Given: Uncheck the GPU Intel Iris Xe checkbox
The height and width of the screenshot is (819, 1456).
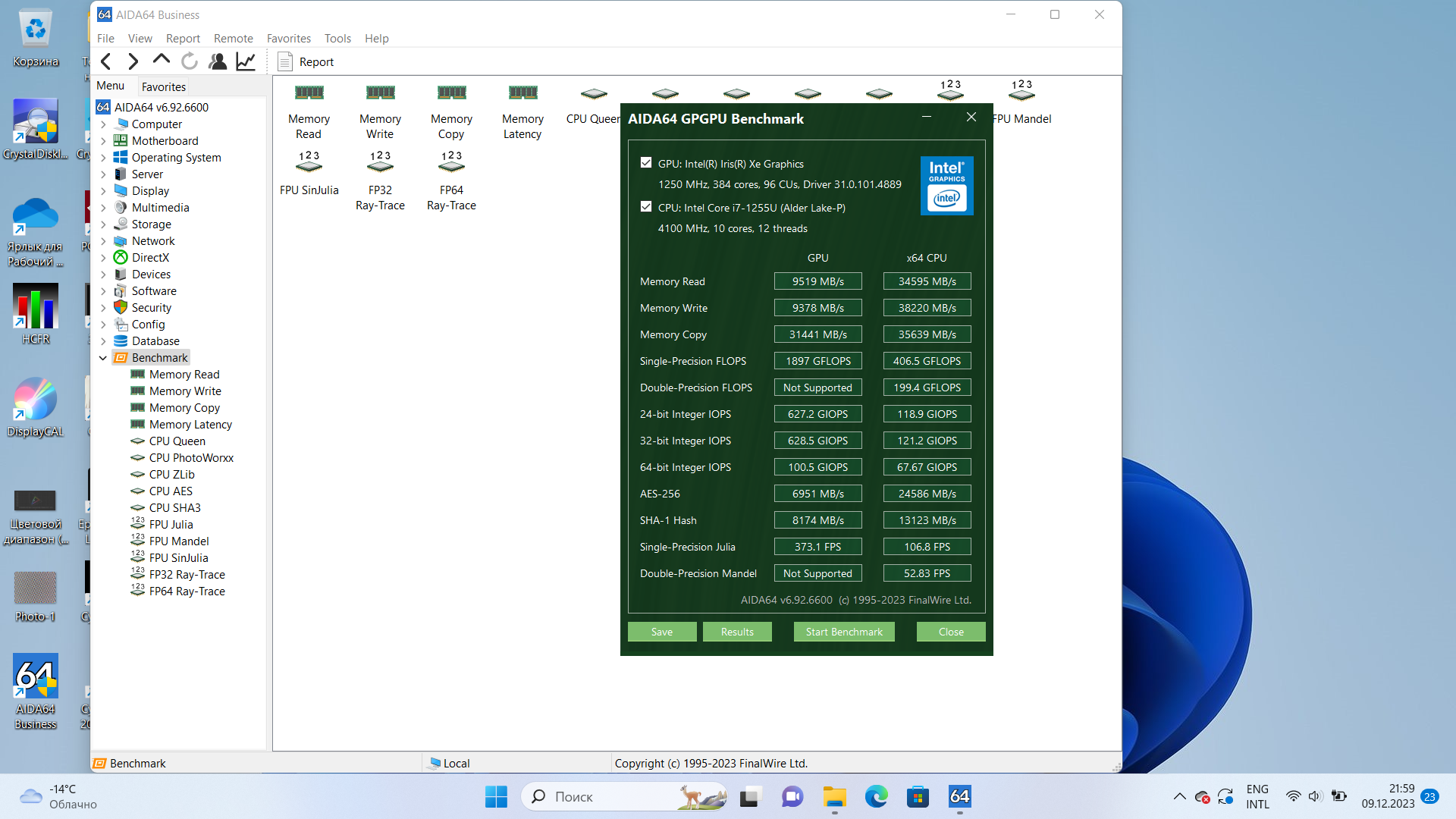Looking at the screenshot, I should point(646,162).
